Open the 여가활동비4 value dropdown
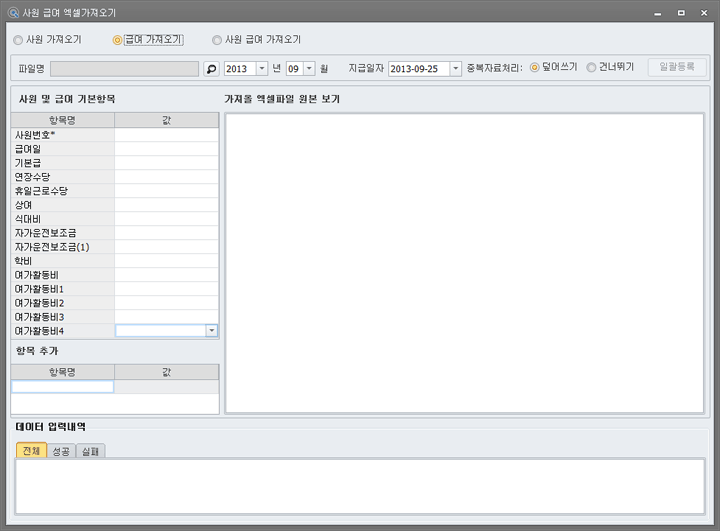Viewport: 720px width, 531px height. [x=211, y=330]
